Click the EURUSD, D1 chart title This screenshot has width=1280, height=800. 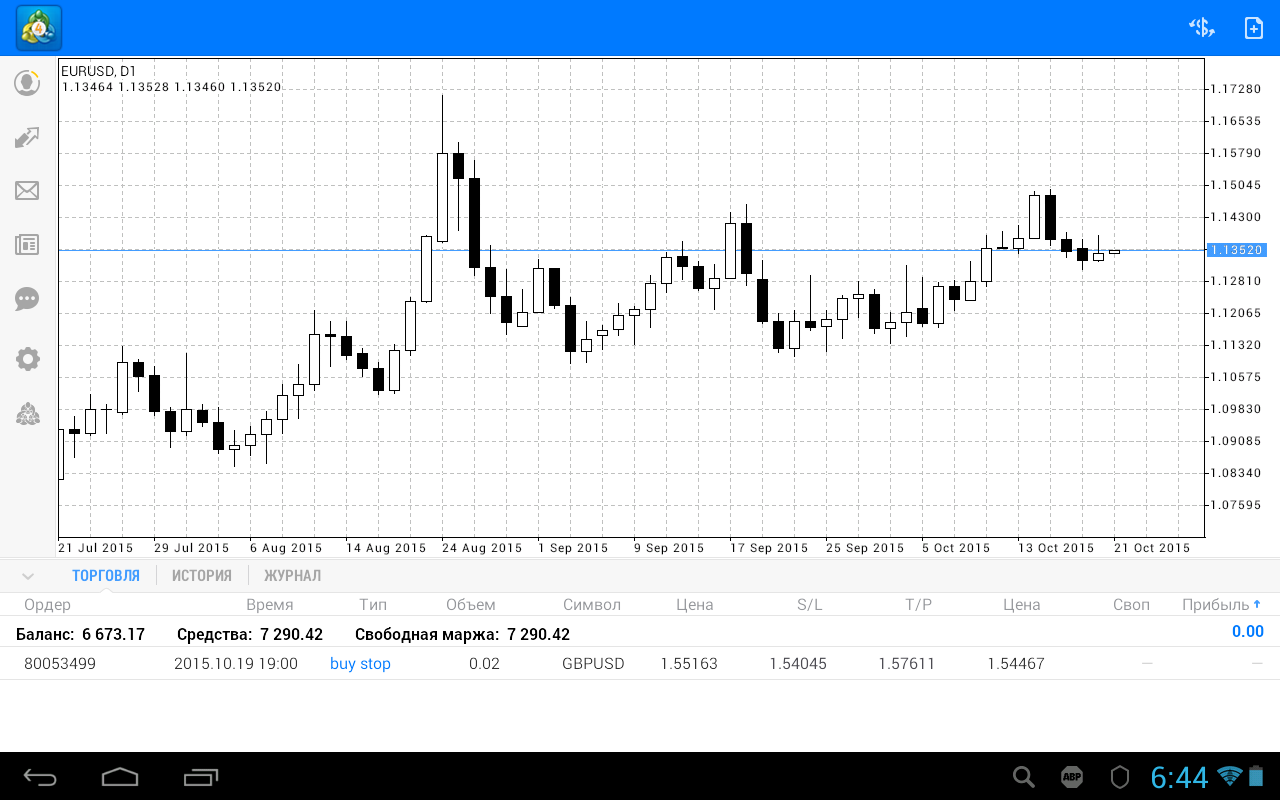(99, 71)
